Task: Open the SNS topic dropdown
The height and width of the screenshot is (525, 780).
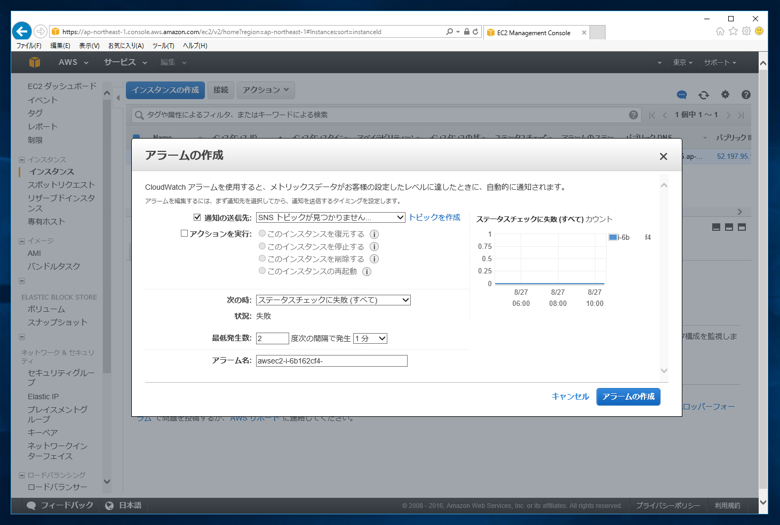Action: pyautogui.click(x=330, y=217)
